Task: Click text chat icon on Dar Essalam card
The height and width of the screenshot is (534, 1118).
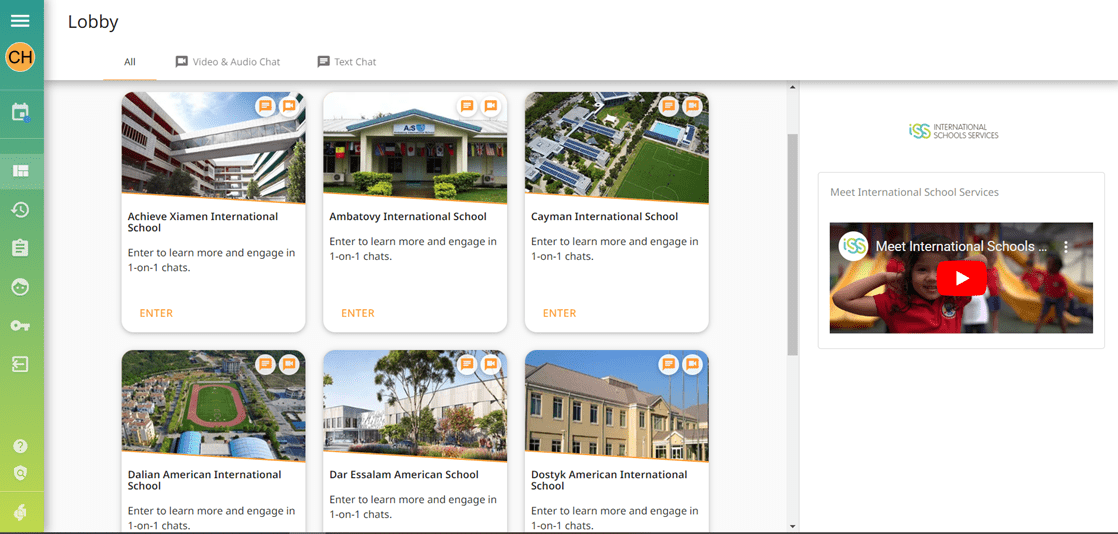Action: (467, 364)
